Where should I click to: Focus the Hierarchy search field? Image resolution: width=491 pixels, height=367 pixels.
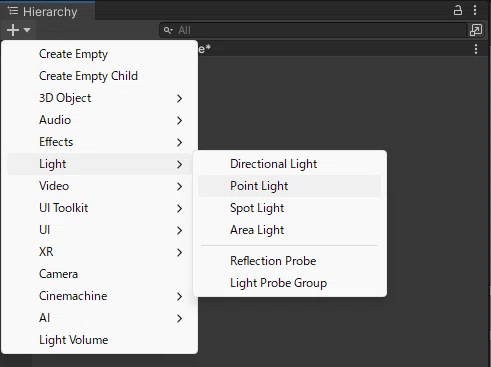[313, 30]
